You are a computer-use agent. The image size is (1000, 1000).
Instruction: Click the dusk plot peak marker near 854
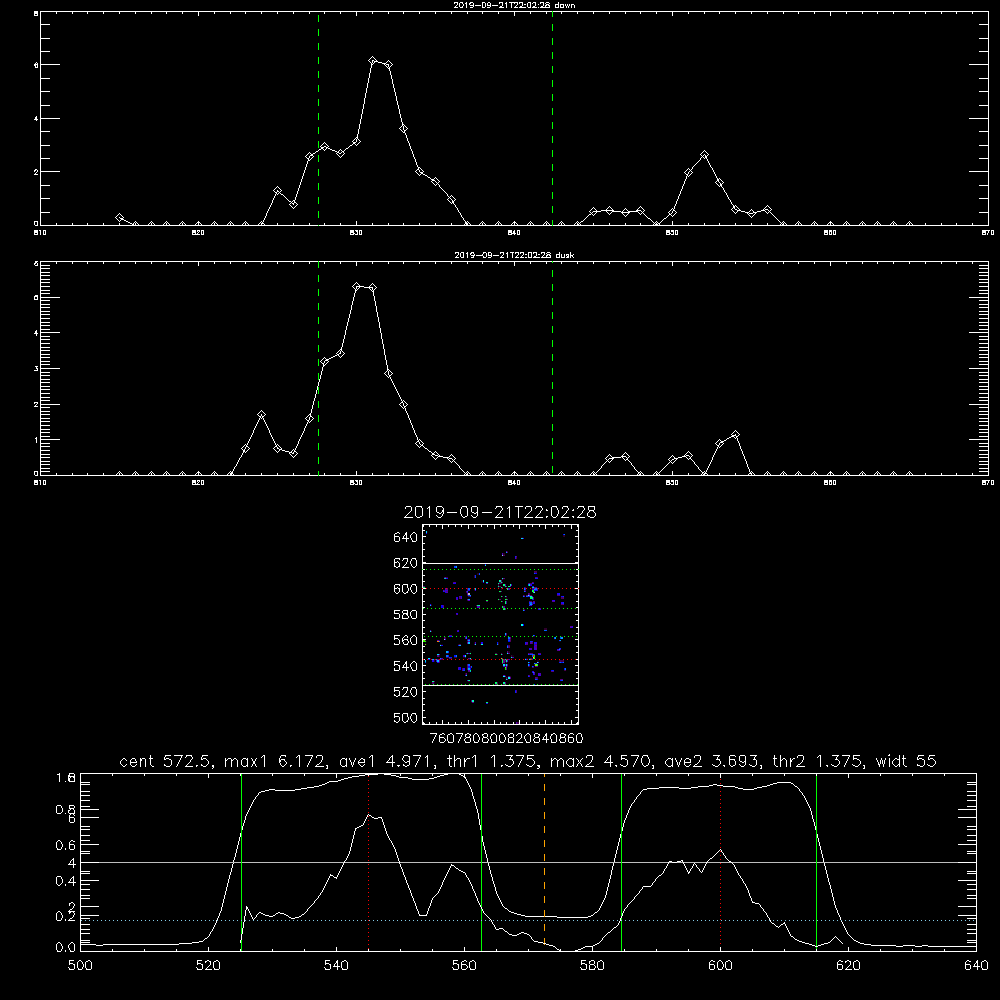[735, 435]
